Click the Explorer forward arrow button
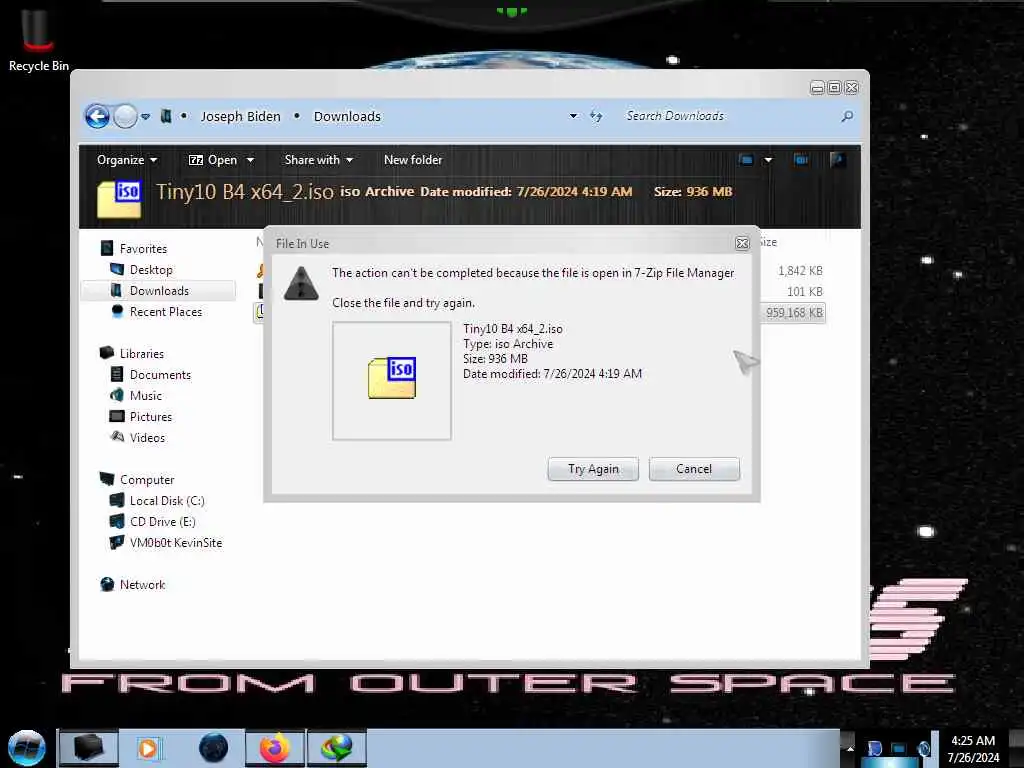 (x=125, y=117)
